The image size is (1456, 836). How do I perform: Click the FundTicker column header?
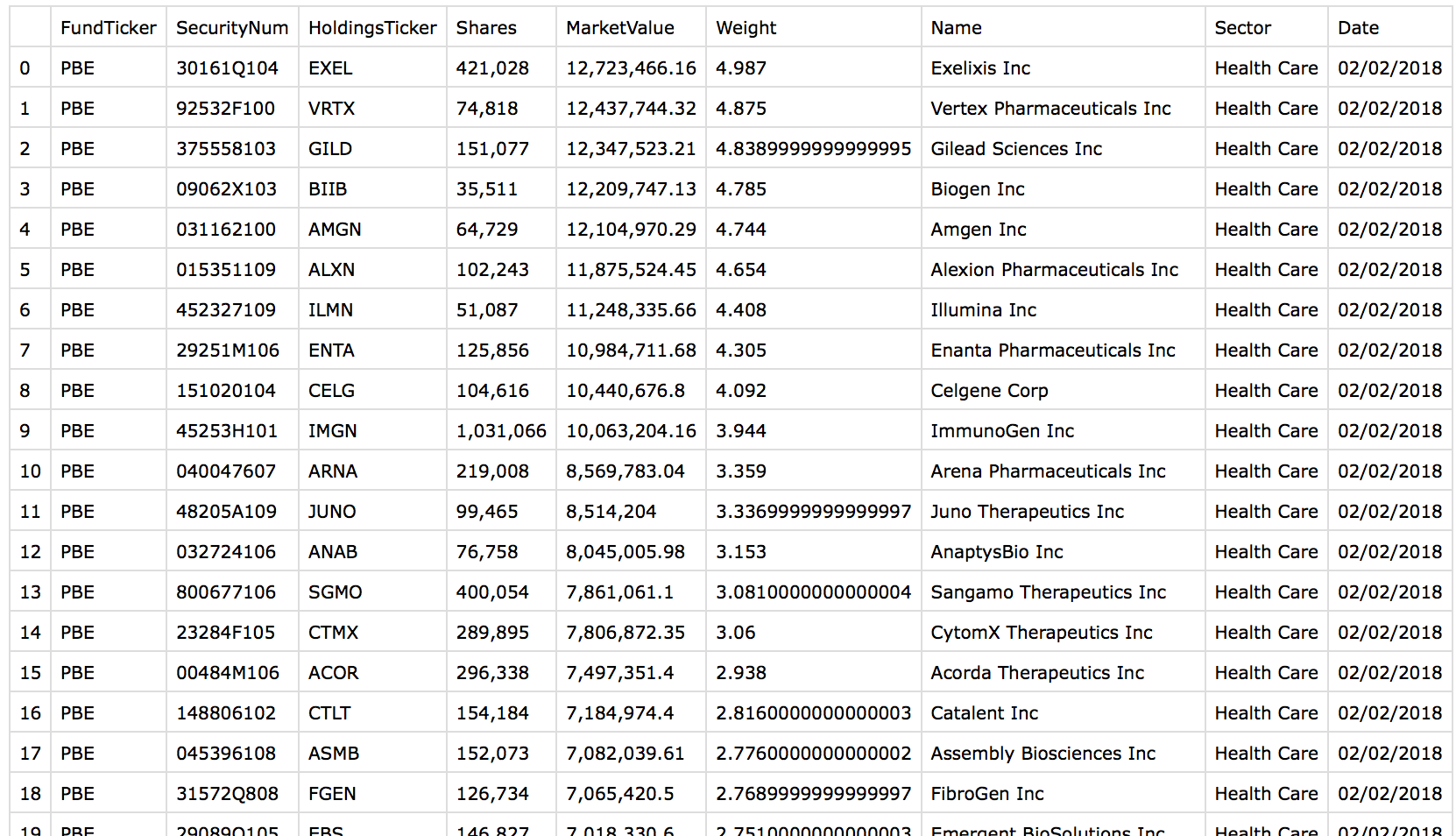(x=109, y=28)
